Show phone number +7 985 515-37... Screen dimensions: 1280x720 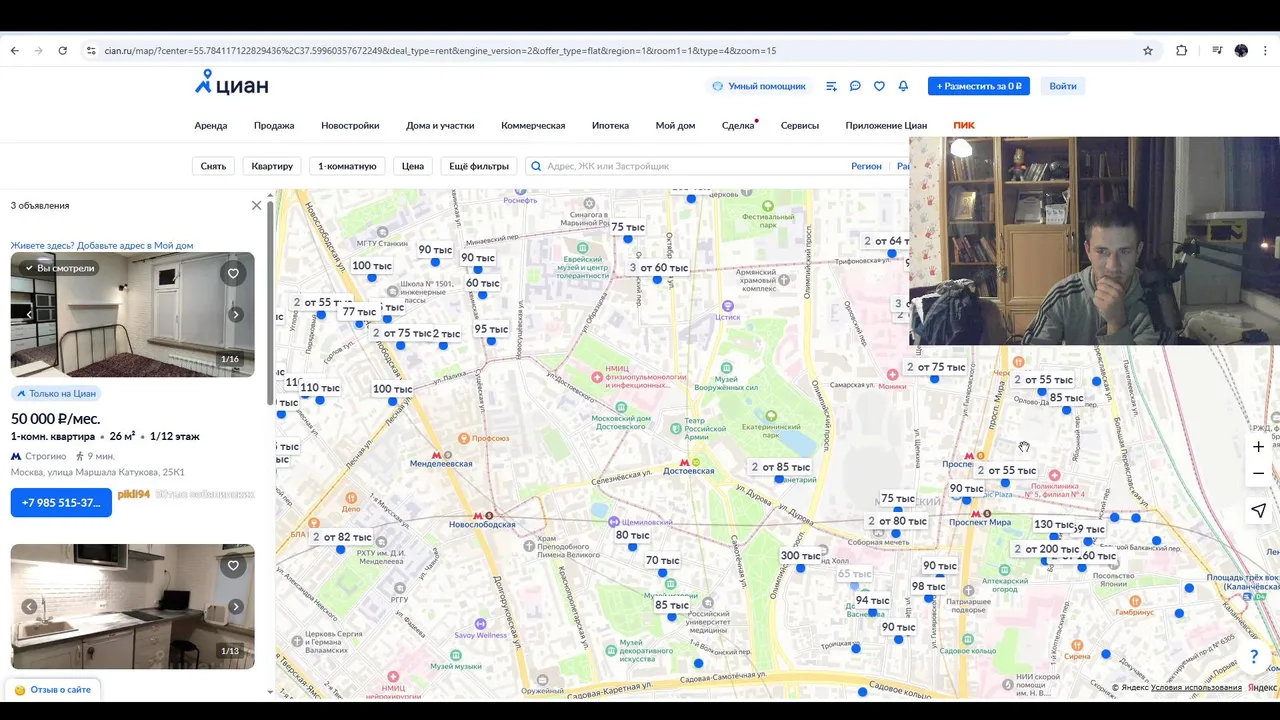pyautogui.click(x=61, y=502)
